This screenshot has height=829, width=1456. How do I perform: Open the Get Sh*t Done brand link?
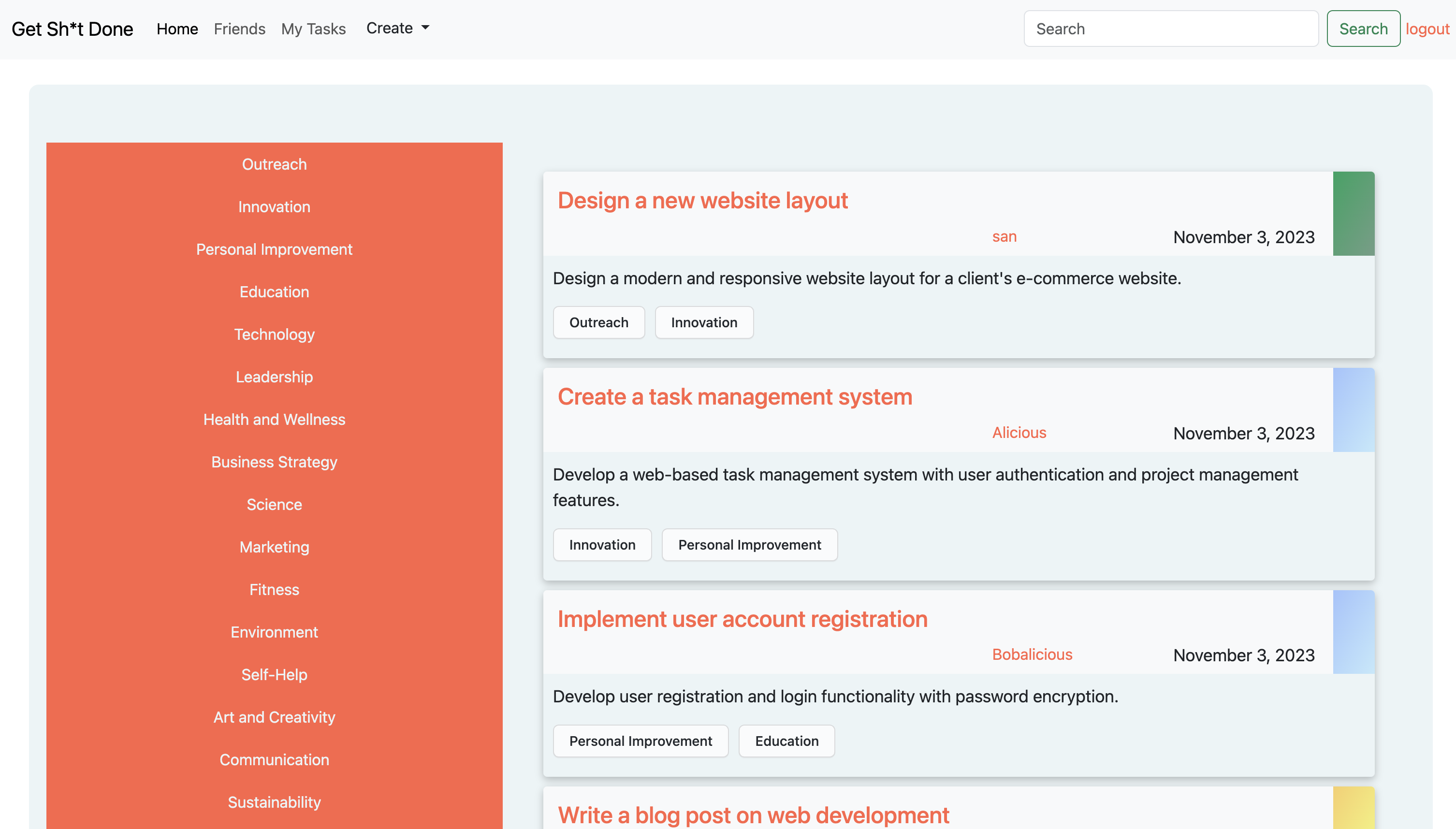pos(73,29)
